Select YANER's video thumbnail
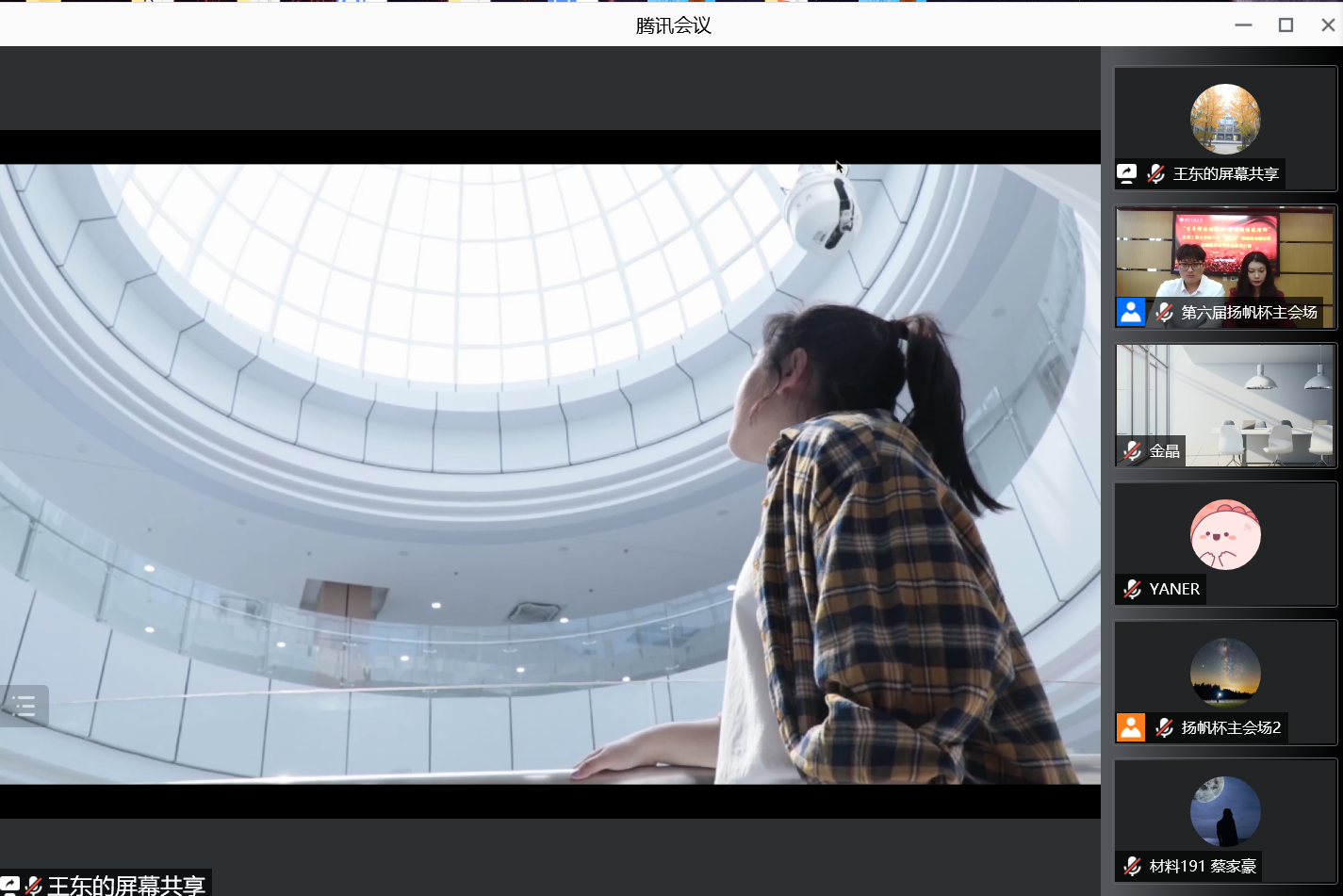The width and height of the screenshot is (1343, 896). (x=1225, y=537)
